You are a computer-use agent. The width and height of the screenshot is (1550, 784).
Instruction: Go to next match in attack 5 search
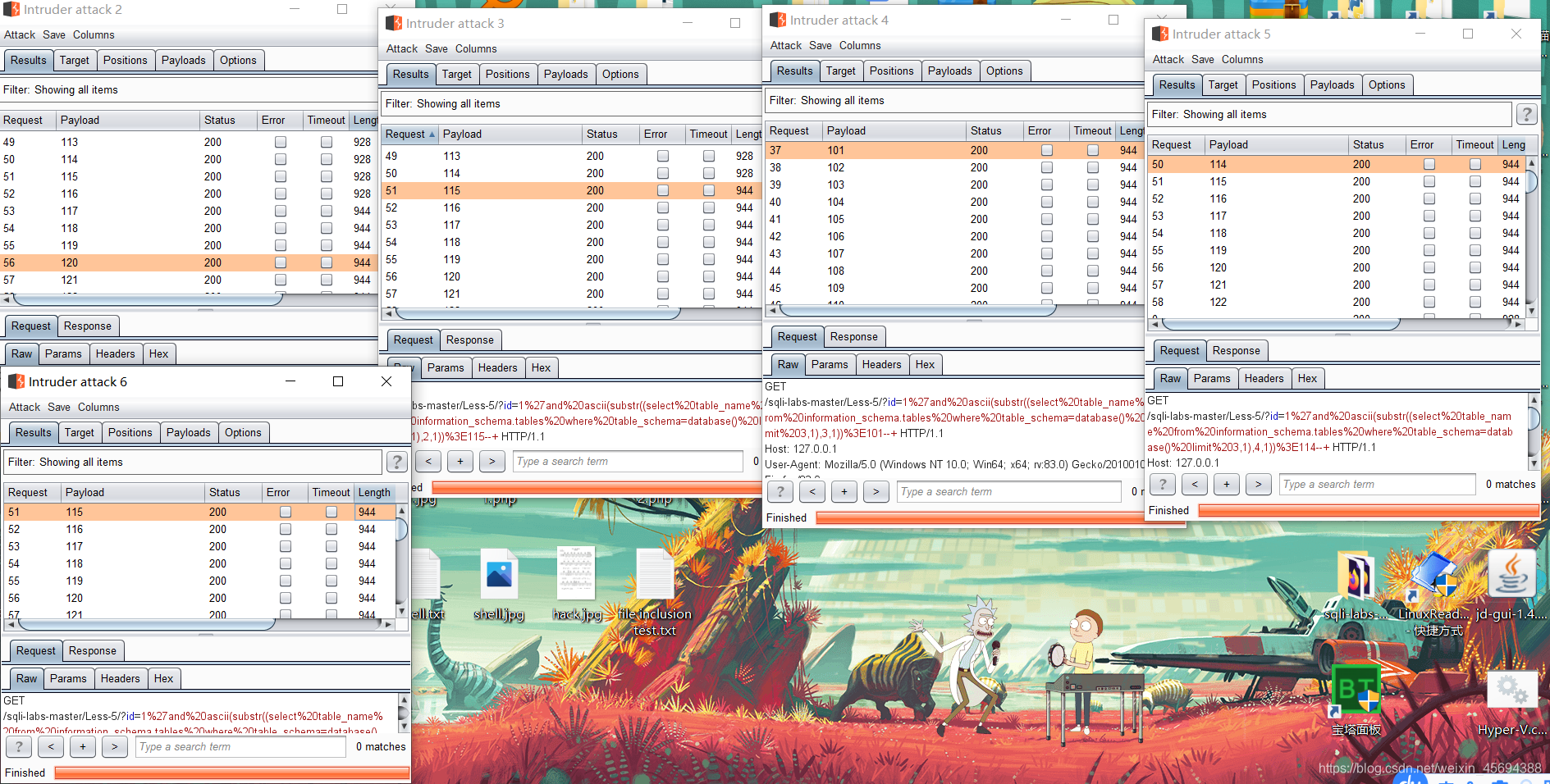pos(1259,484)
